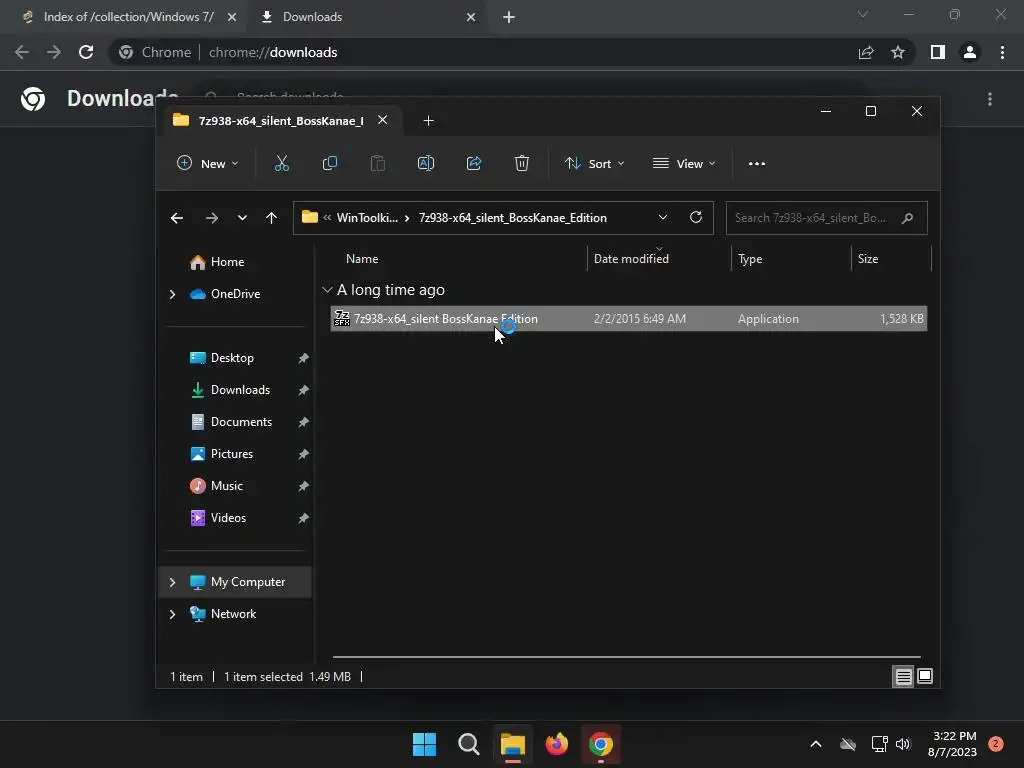Screen dimensions: 1024x768
Task: Open the New dropdown in Explorer
Action: coord(208,163)
